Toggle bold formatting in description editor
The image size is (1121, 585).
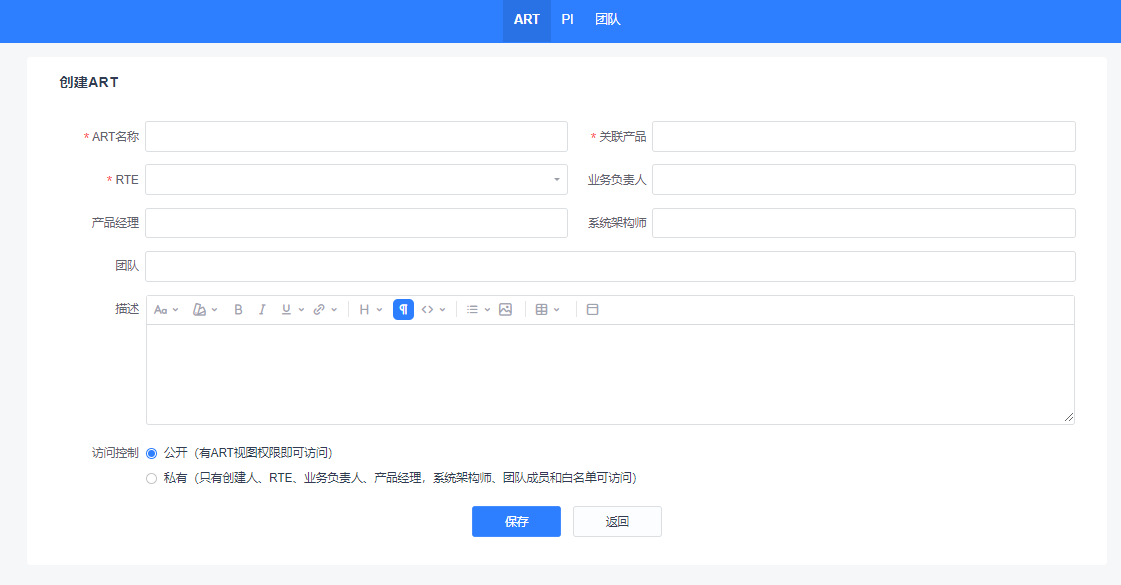pos(238,310)
